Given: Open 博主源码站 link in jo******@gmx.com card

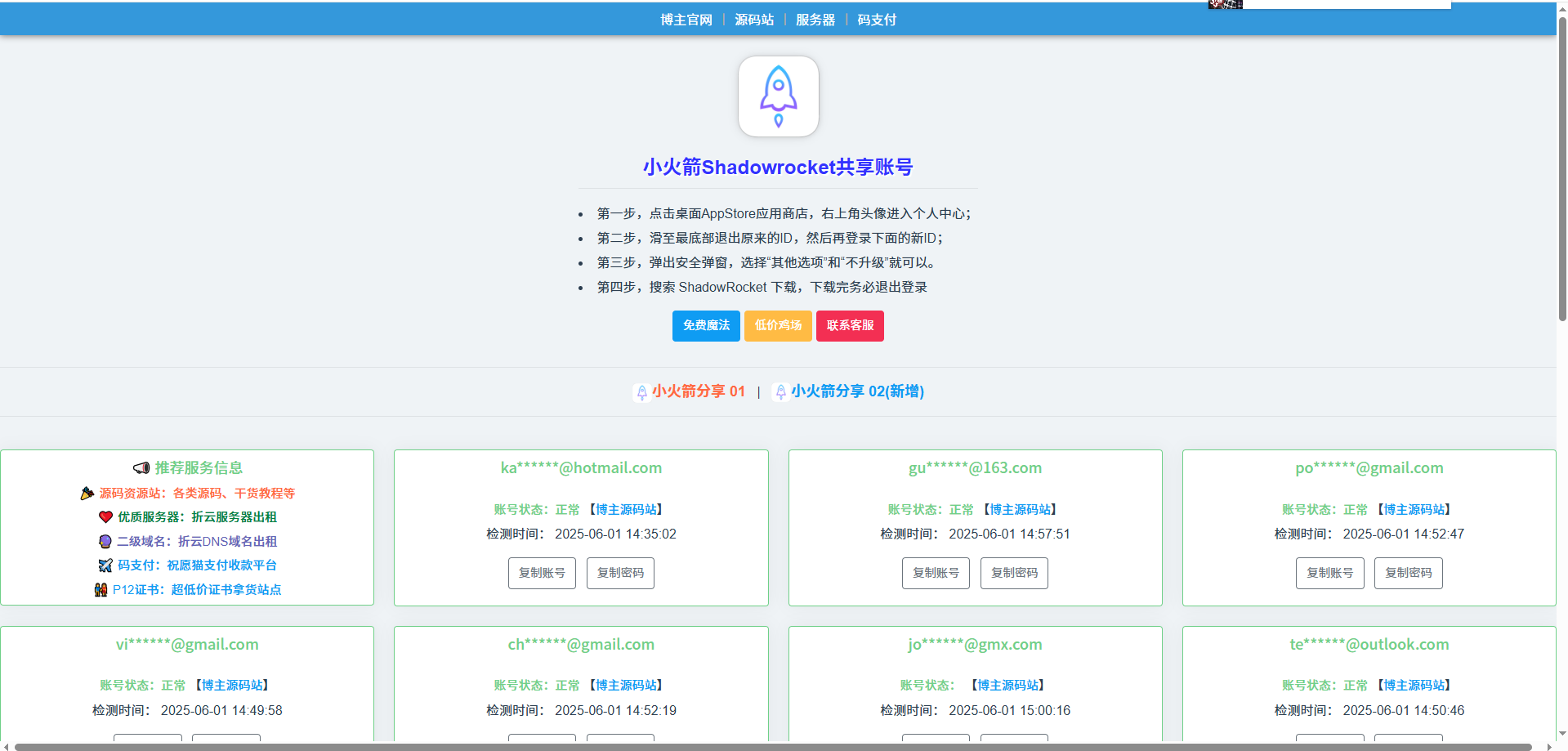Looking at the screenshot, I should (1008, 686).
